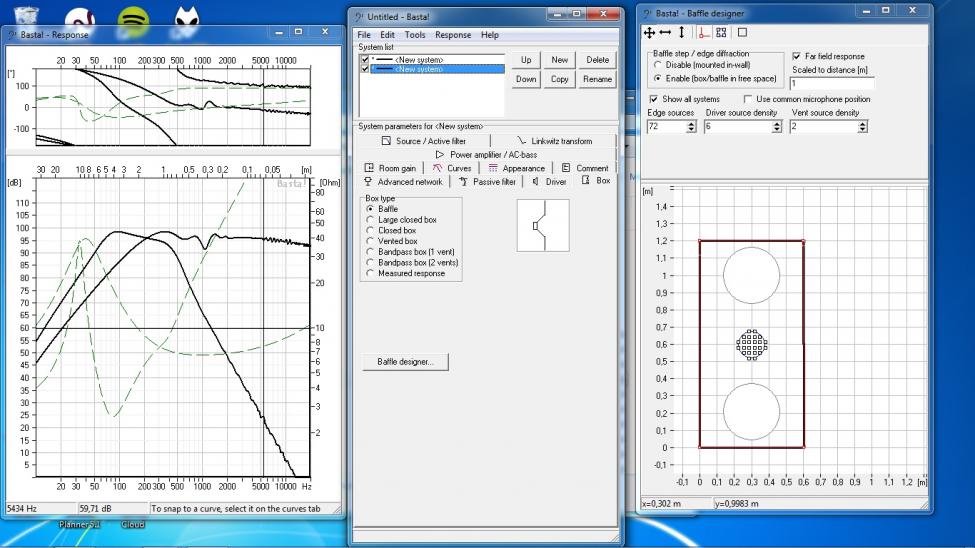This screenshot has width=975, height=548.
Task: Click the Up button
Action: click(526, 60)
